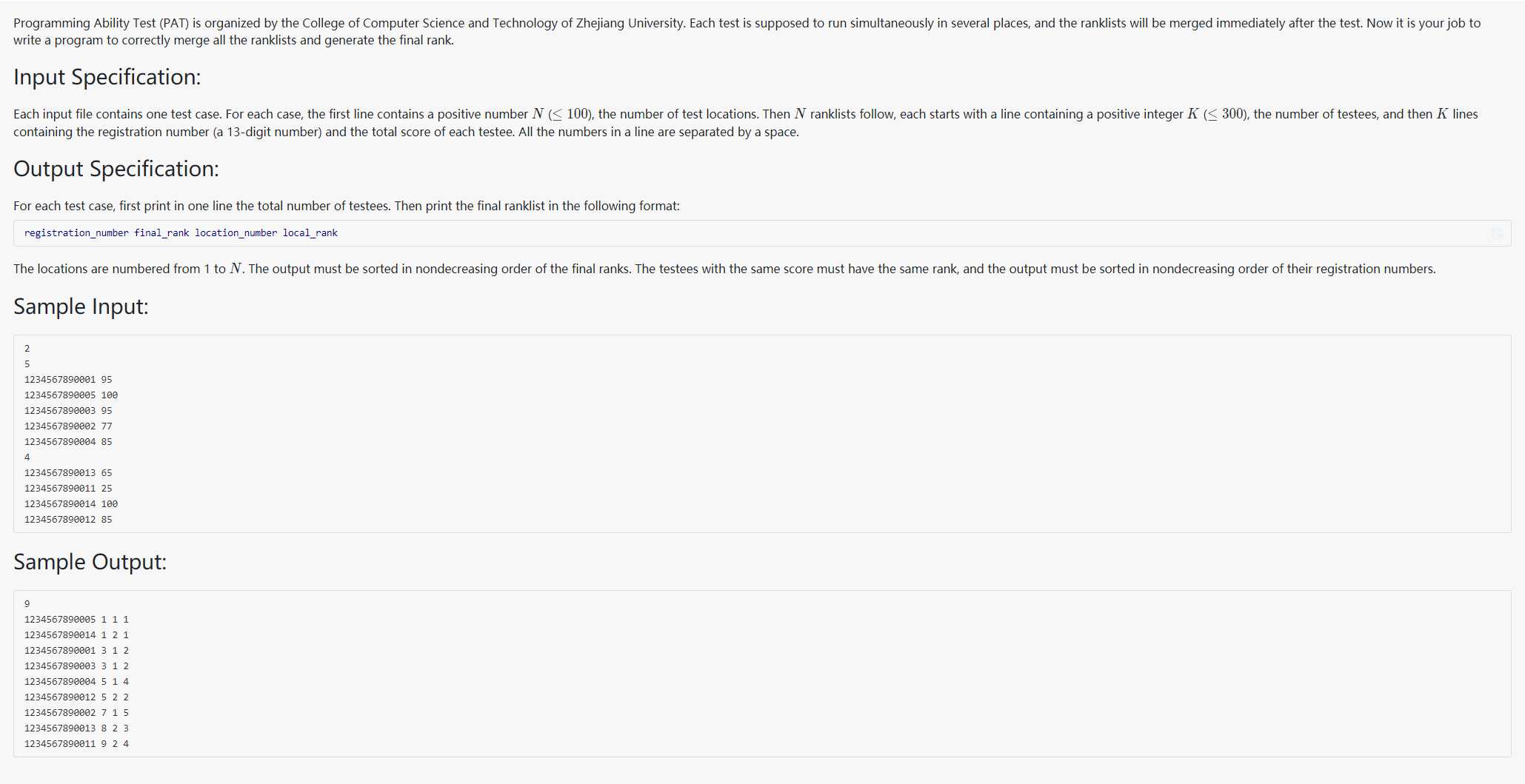Click sample output line 1234567890005 1 1 1
1525x784 pixels.
click(x=76, y=620)
